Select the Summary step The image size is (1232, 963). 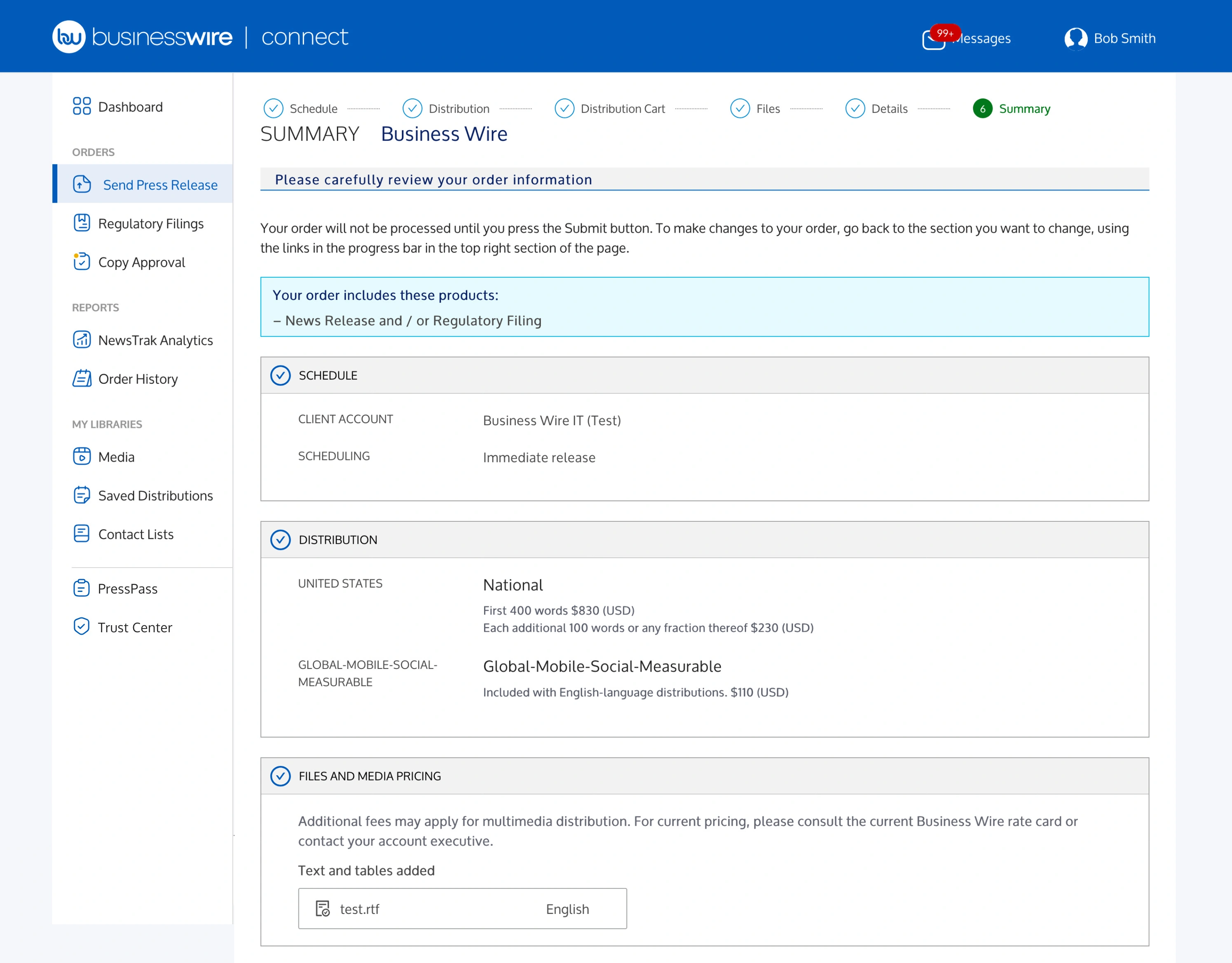[x=1012, y=108]
